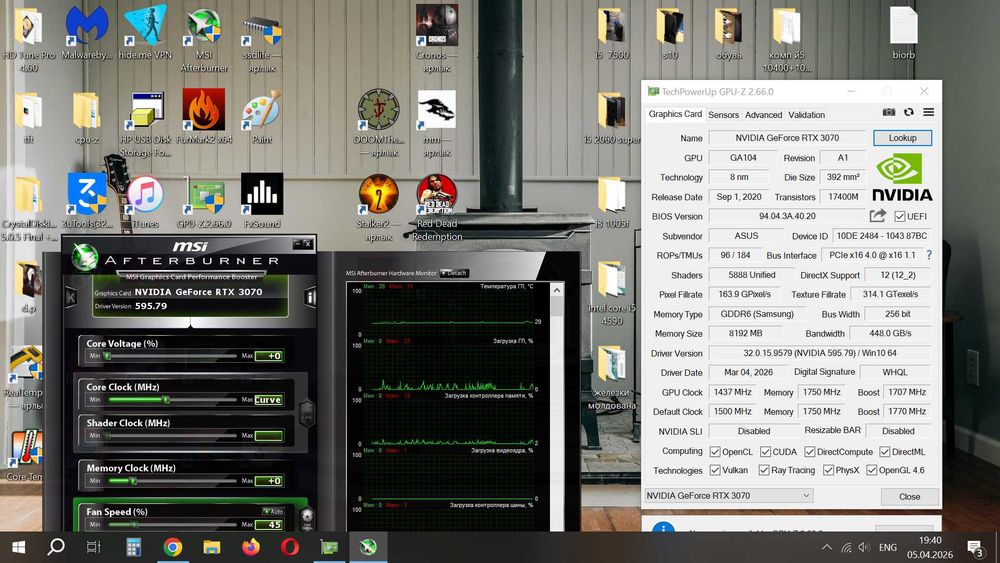Viewport: 1000px width, 563px height.
Task: Select the Stalker2 shortcut icon
Action: pos(379,207)
